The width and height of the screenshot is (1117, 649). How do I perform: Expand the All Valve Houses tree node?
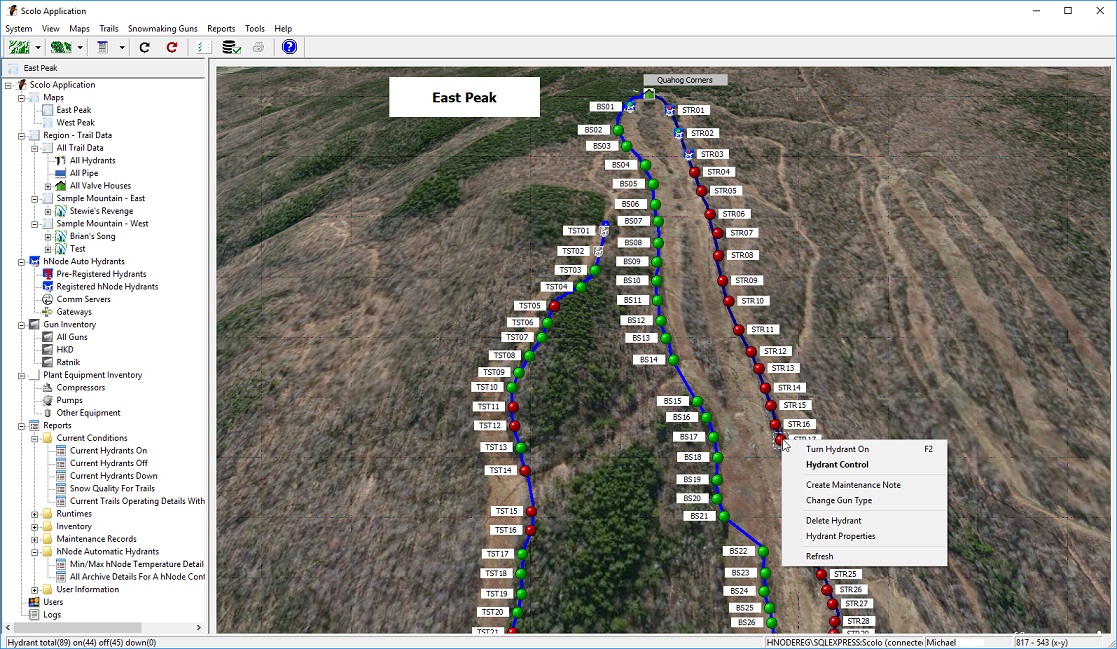coord(47,186)
